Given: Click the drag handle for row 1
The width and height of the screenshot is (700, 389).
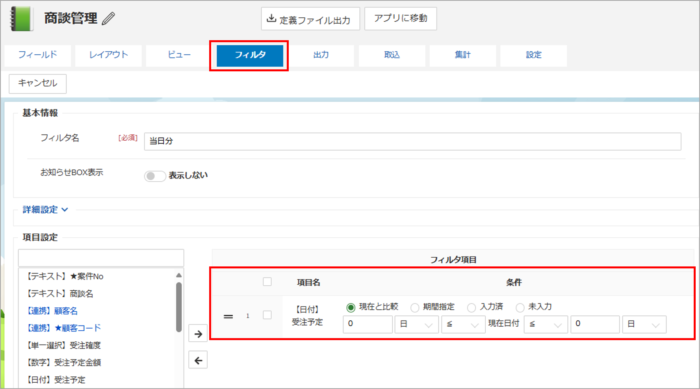Looking at the screenshot, I should tap(228, 316).
